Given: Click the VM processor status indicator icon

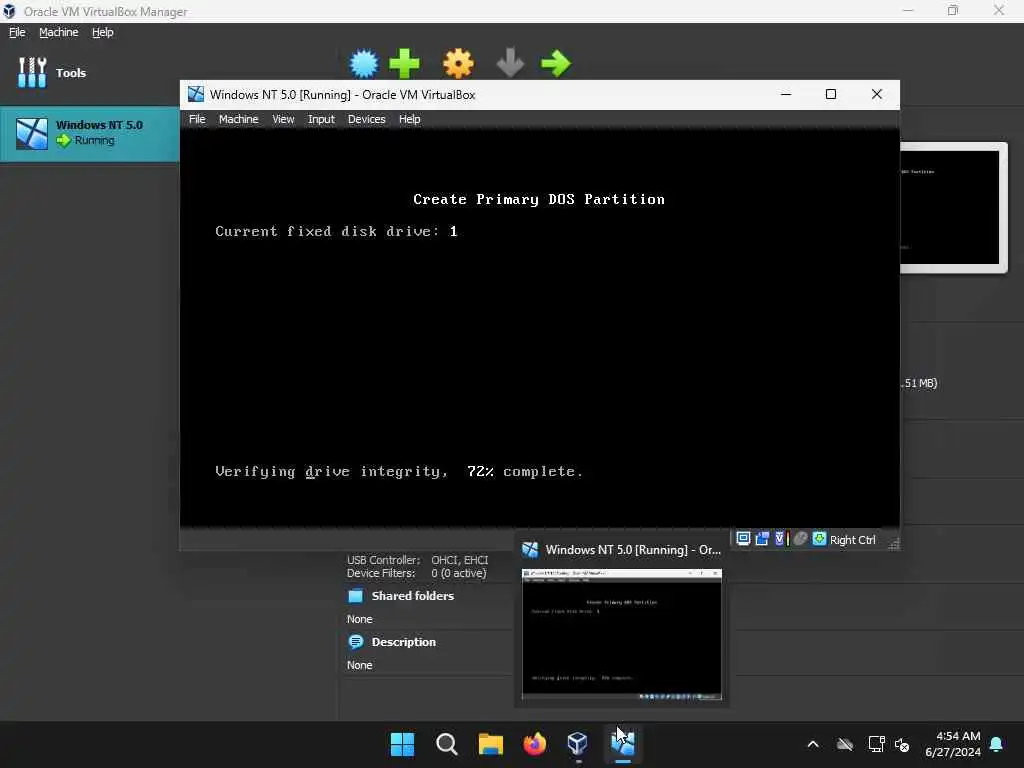Looking at the screenshot, I should click(x=780, y=539).
